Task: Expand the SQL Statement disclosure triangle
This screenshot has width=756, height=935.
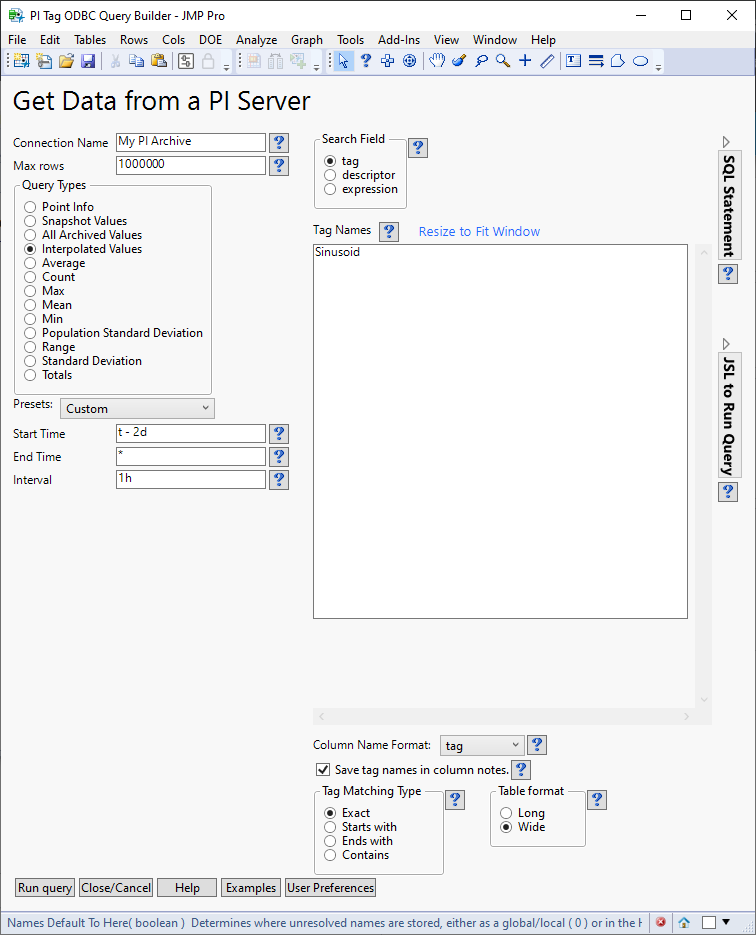Action: point(726,142)
